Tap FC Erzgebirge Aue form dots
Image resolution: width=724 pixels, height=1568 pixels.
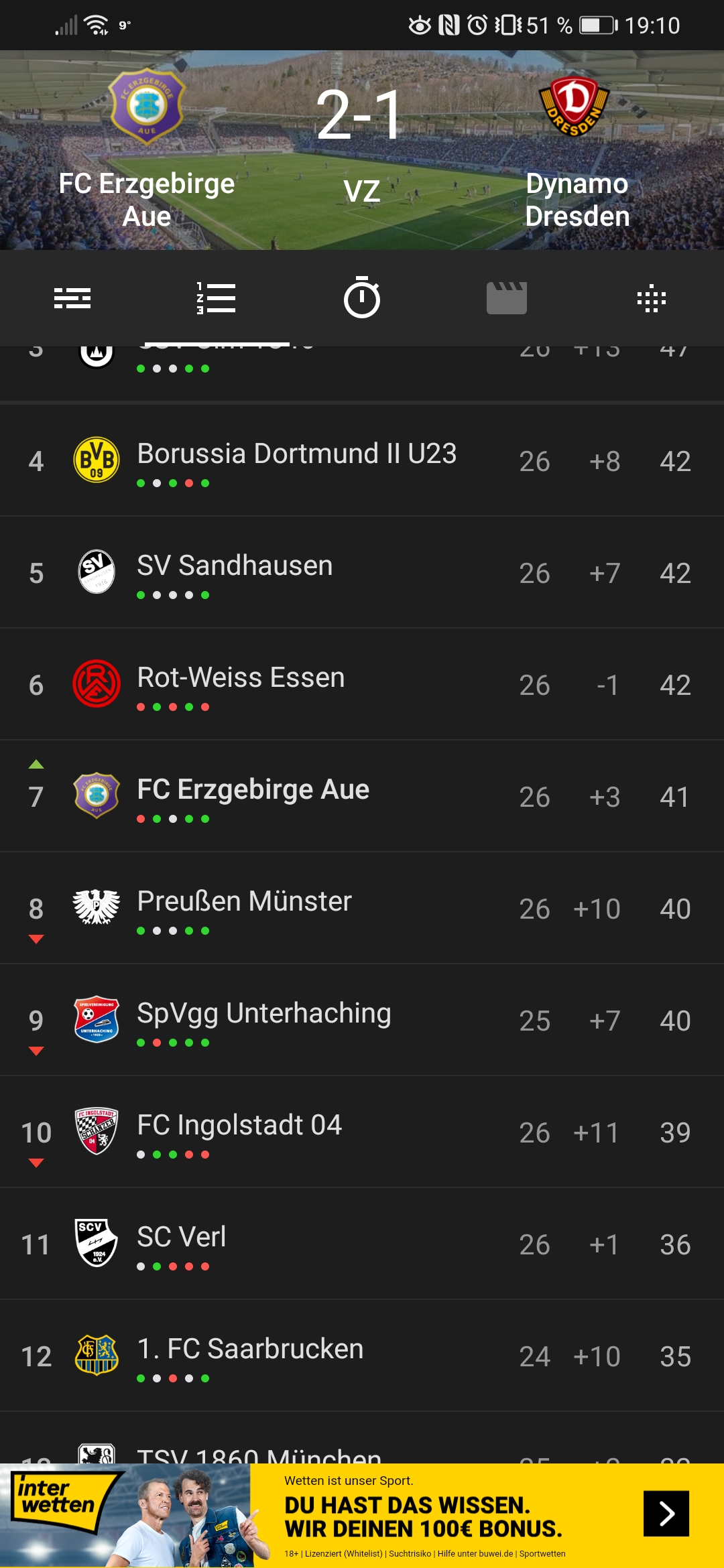coord(173,819)
